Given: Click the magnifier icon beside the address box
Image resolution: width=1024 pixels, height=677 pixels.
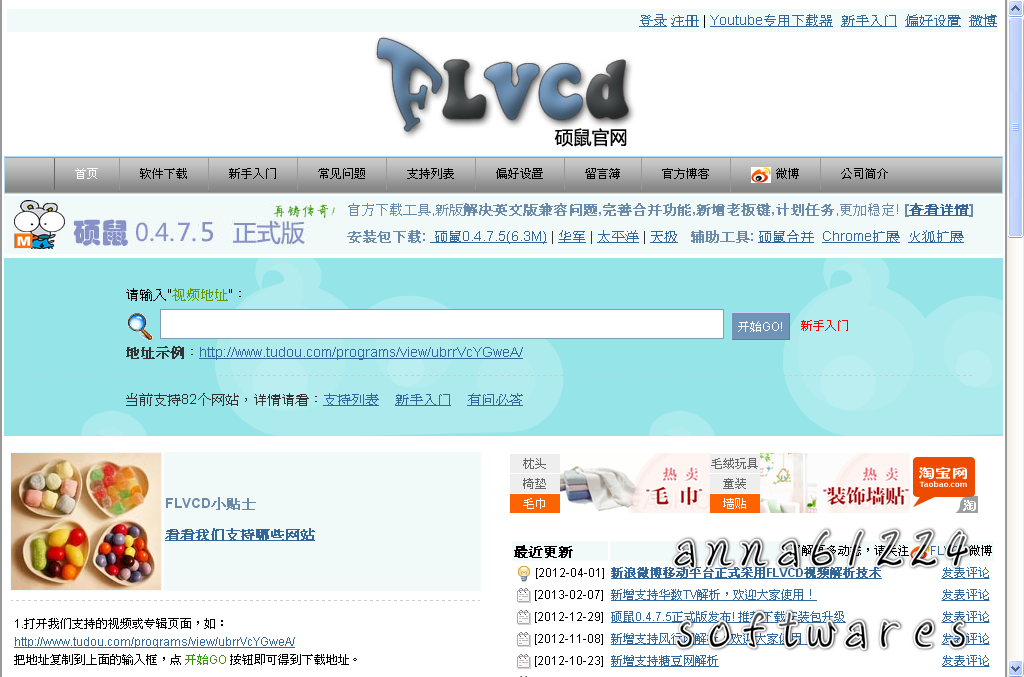Looking at the screenshot, I should [x=139, y=325].
